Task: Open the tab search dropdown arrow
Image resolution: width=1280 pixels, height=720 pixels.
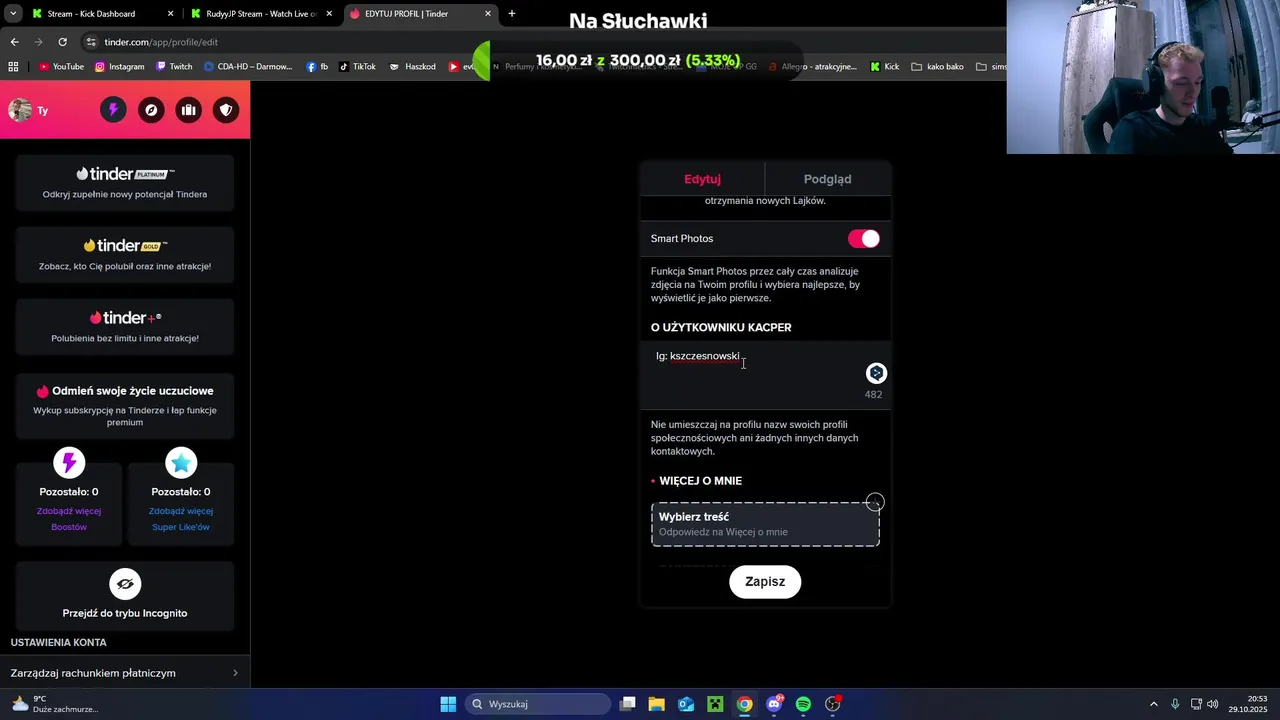Action: coord(13,14)
